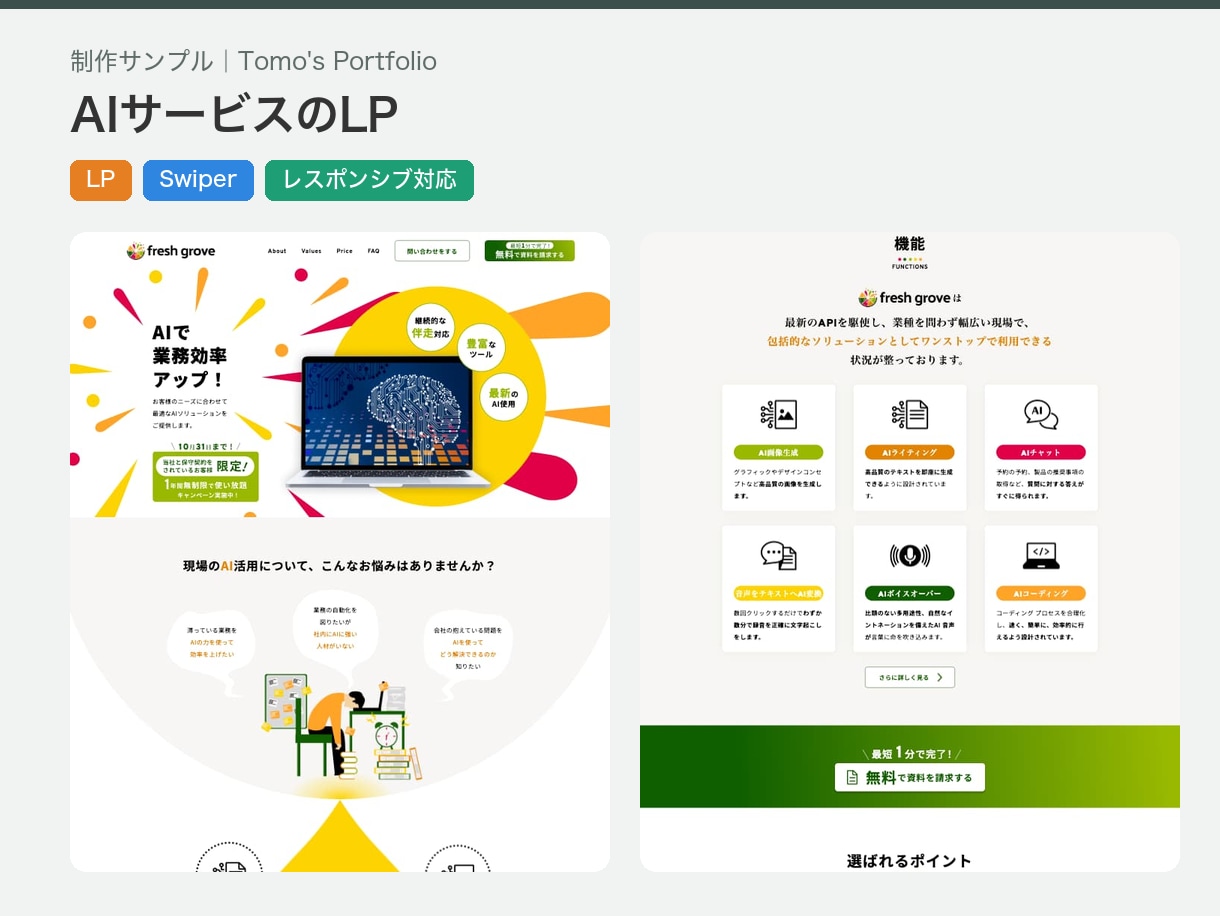Click the 最新のAI使用 circle badge
This screenshot has height=916, width=1220.
(503, 398)
